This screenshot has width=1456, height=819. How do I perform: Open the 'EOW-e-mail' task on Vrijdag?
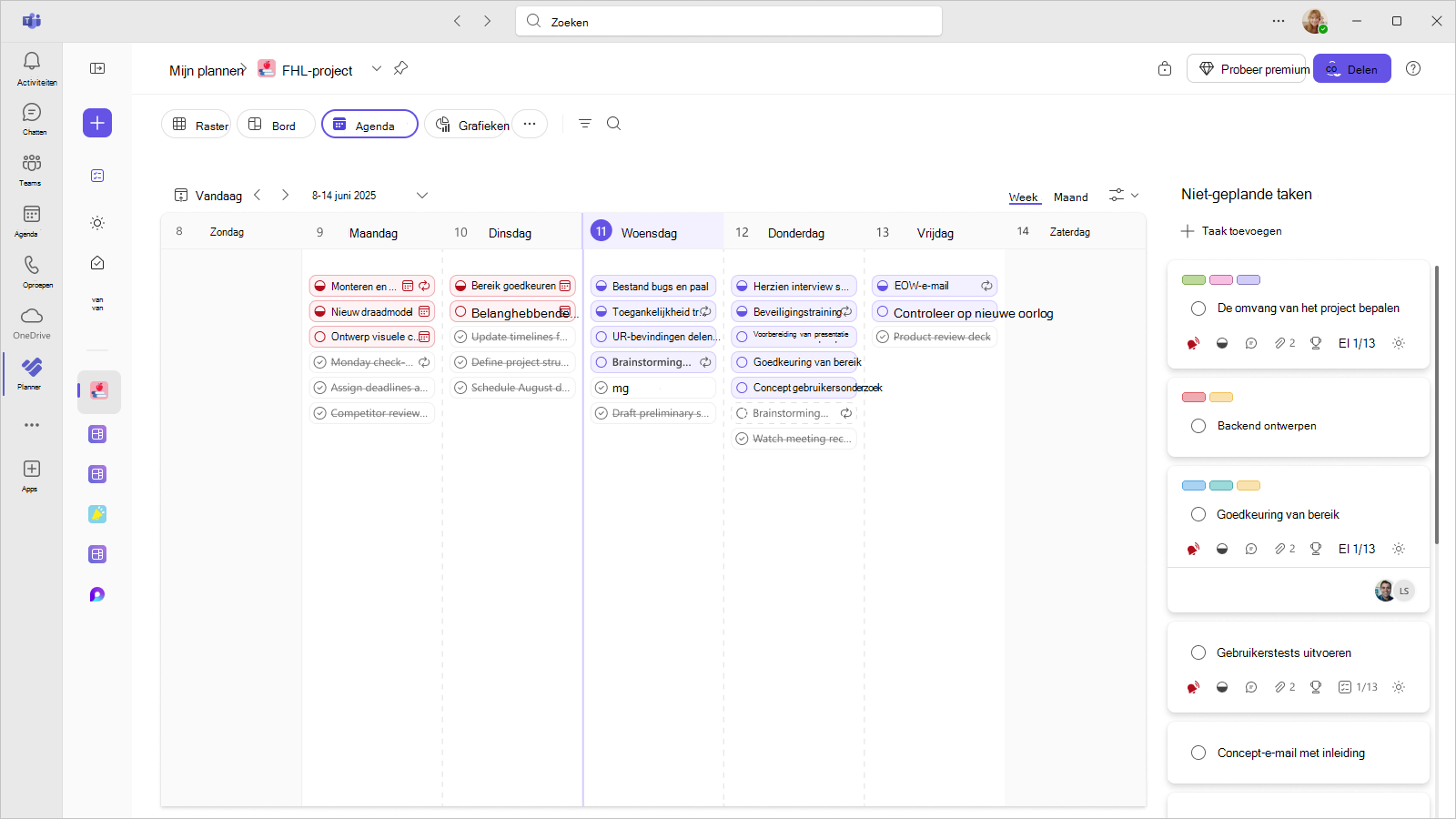coord(935,286)
